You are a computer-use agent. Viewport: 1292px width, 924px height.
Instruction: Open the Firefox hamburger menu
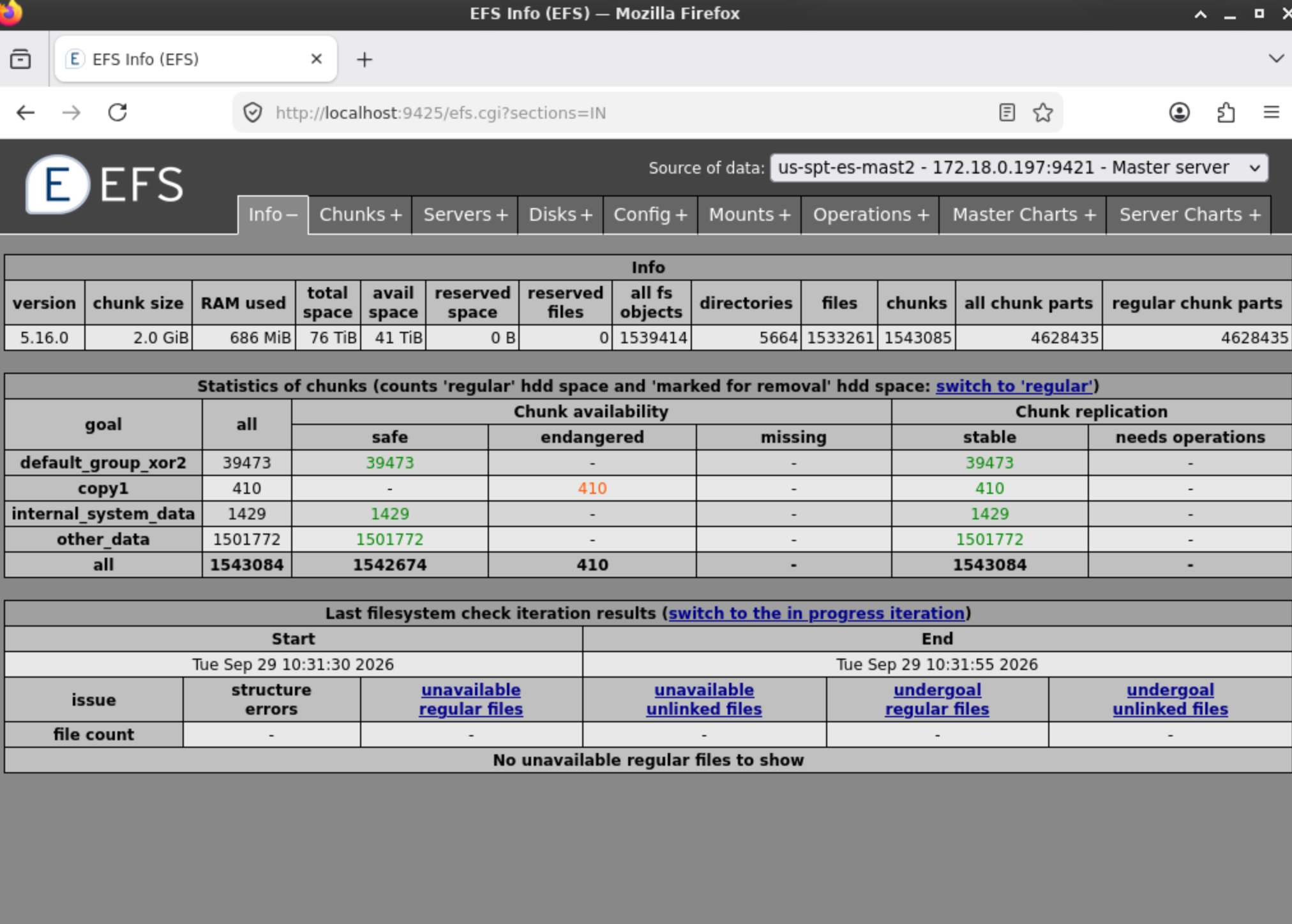click(x=1272, y=113)
